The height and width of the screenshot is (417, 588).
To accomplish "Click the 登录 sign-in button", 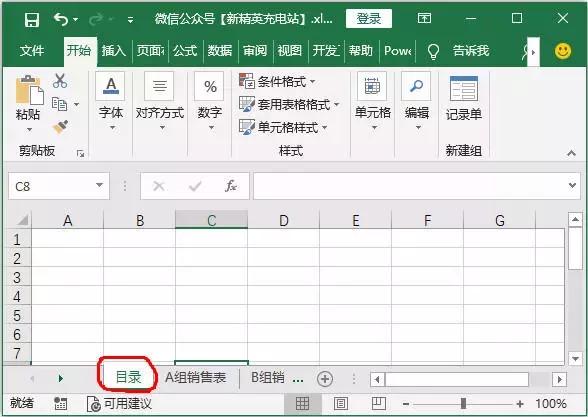I will 369,18.
